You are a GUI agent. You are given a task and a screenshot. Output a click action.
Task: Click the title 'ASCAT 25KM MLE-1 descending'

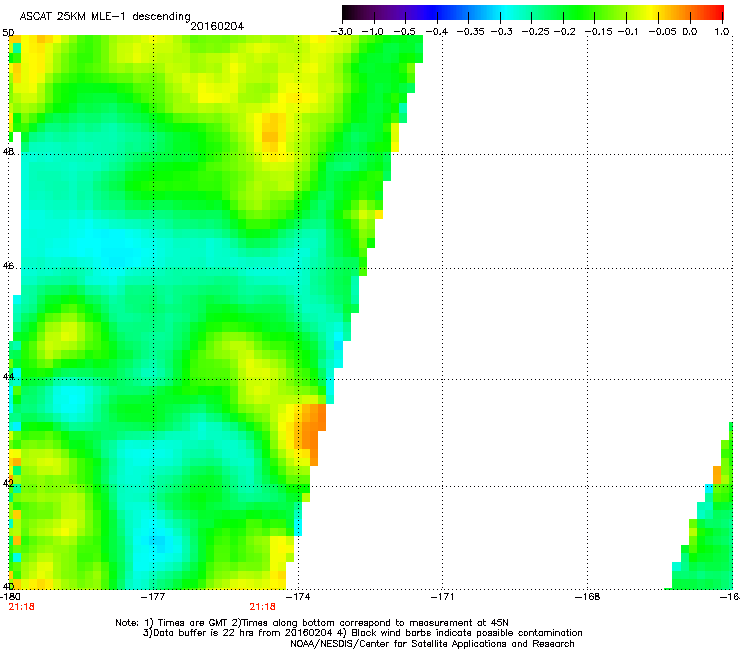click(105, 16)
